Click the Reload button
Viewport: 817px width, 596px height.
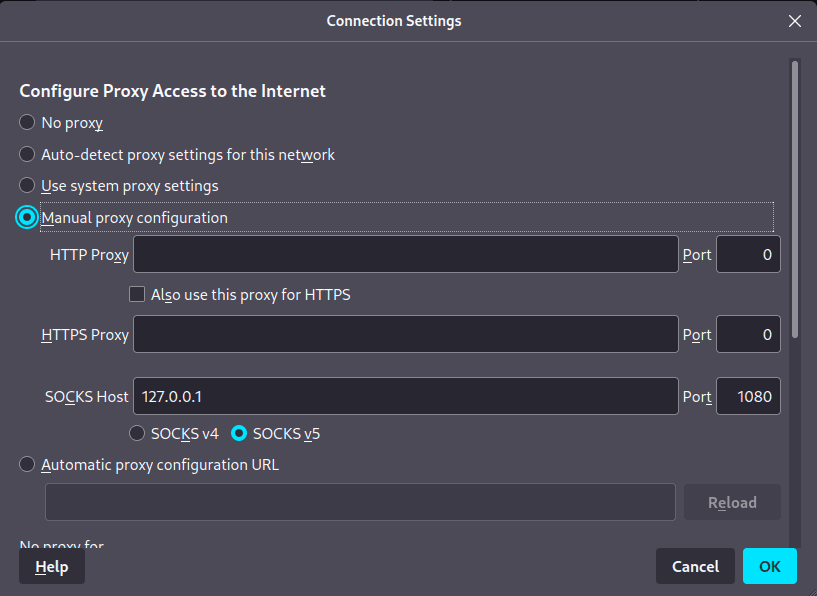[732, 502]
